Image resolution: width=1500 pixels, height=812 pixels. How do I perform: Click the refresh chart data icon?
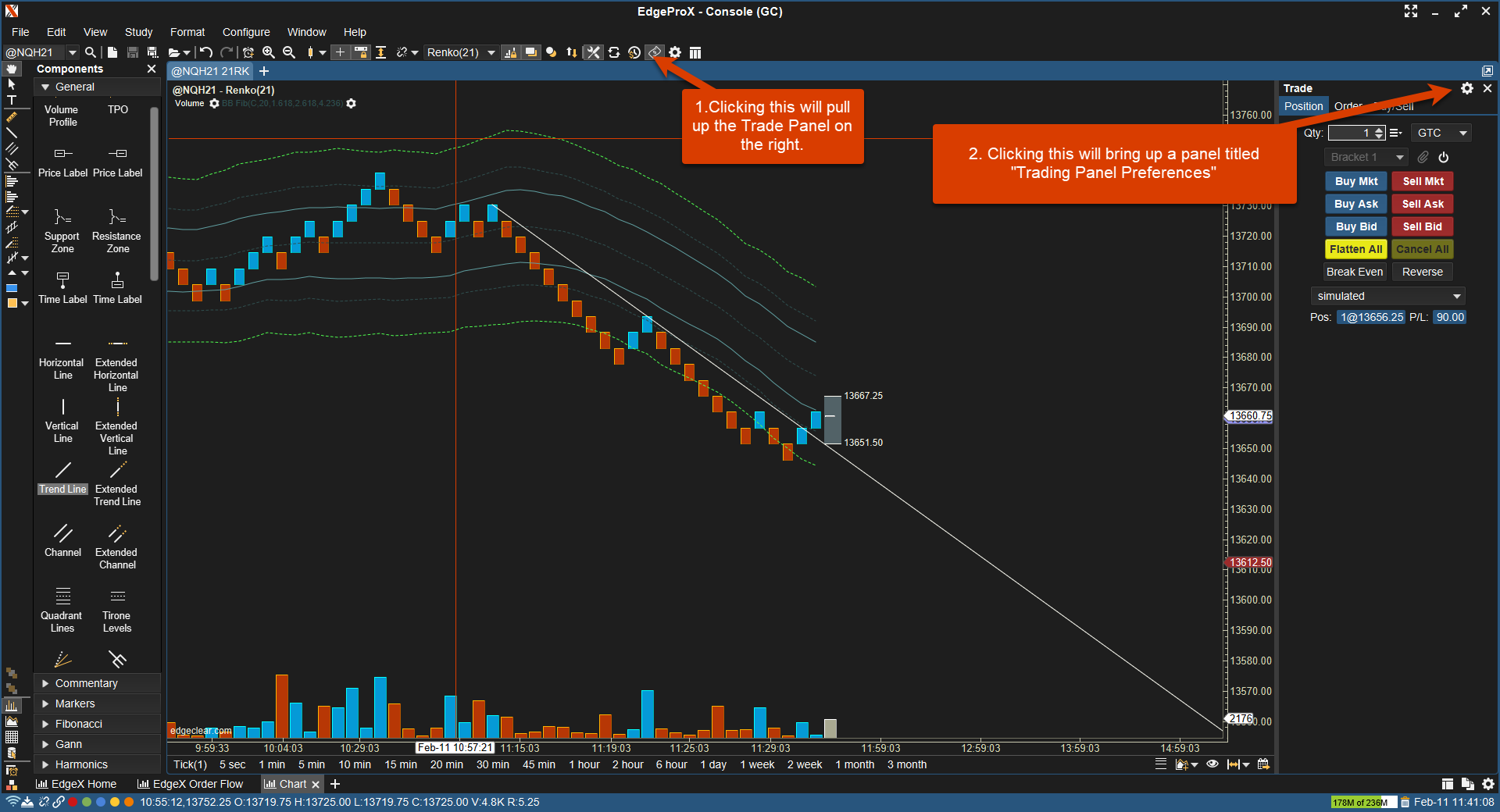(614, 52)
